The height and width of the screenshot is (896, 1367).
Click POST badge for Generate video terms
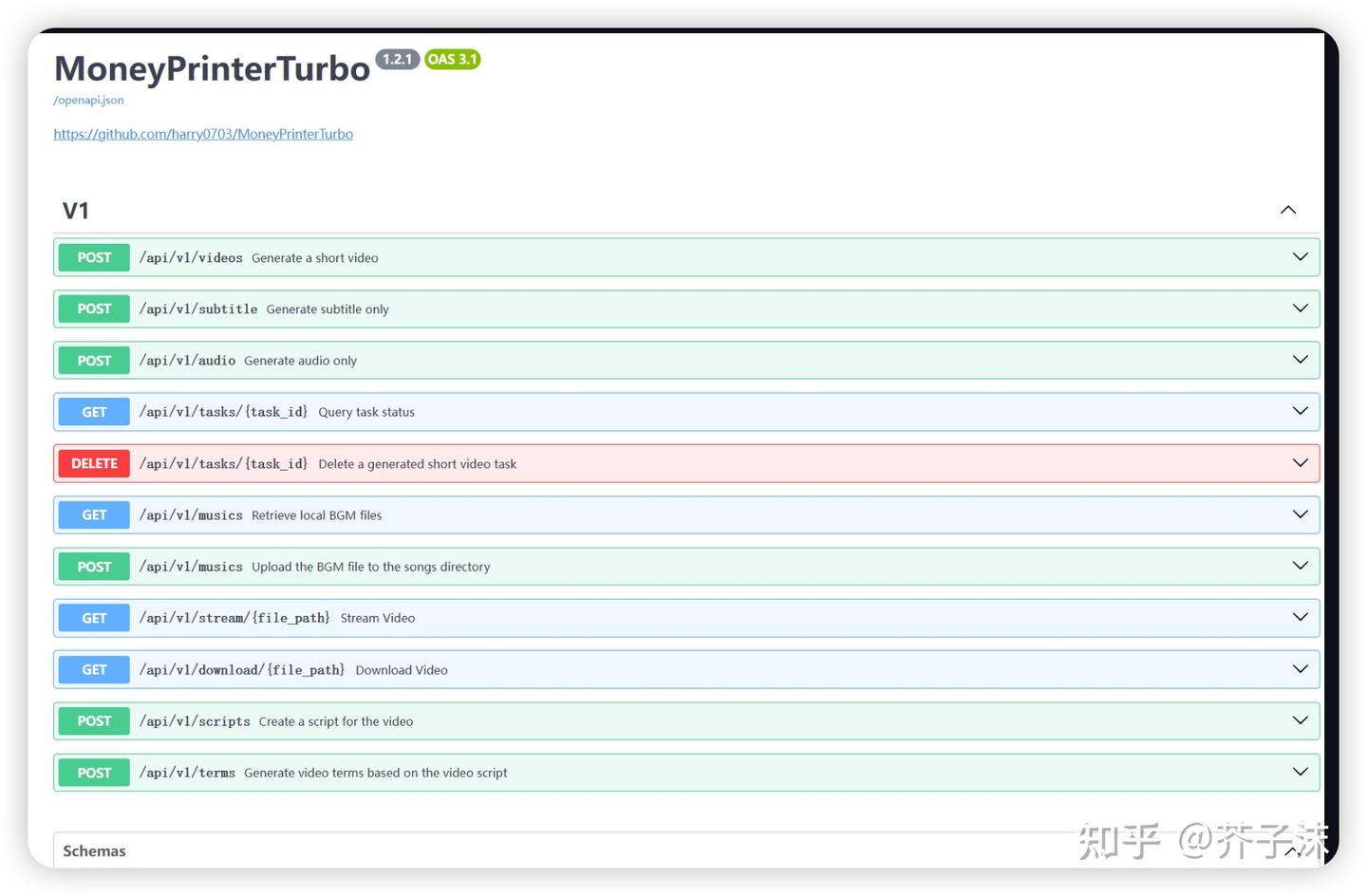[94, 773]
